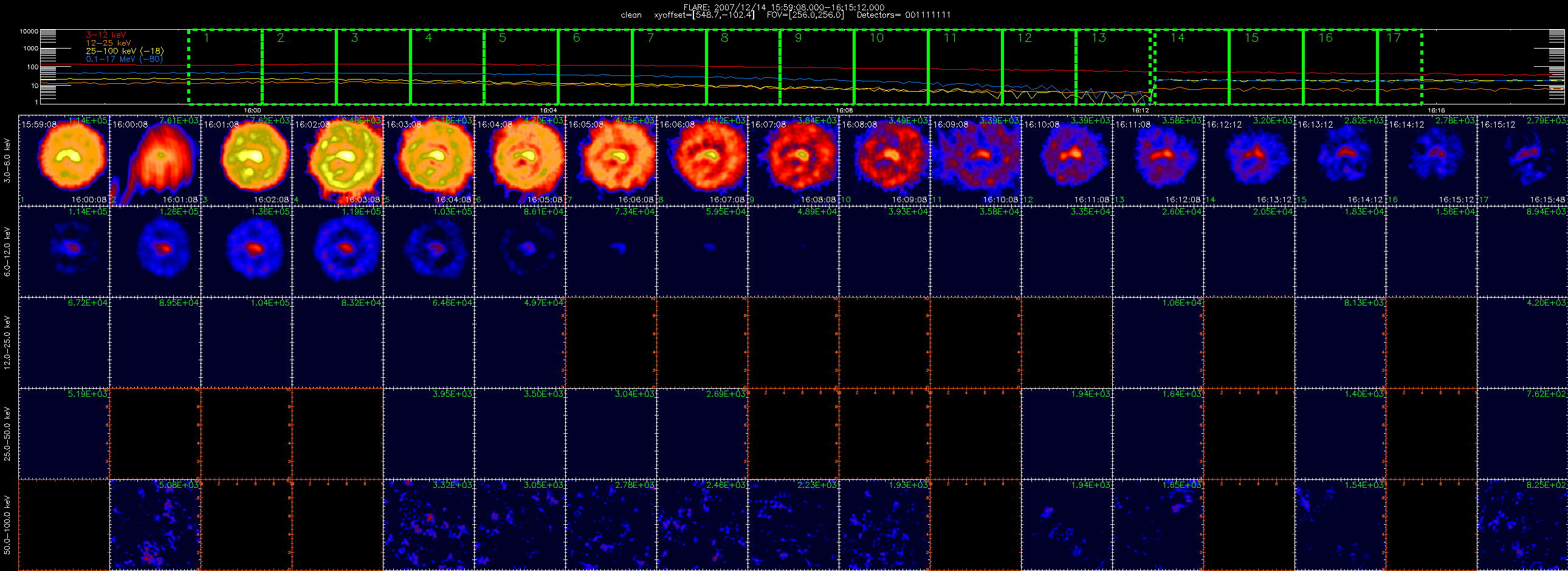Click the 2.79E+03 peak value label
Image resolution: width=1568 pixels, height=571 pixels.
1547,120
